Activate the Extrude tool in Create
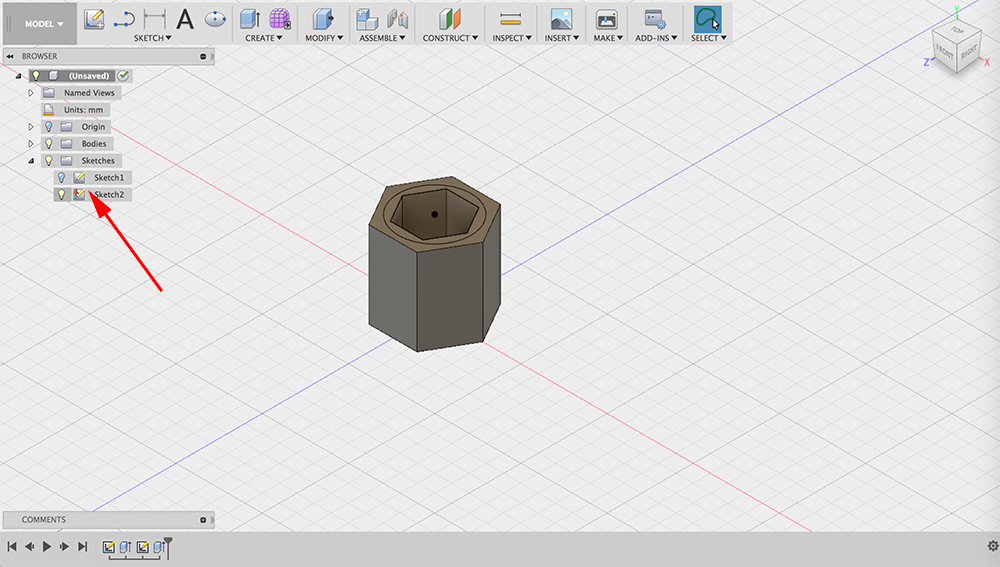 249,19
